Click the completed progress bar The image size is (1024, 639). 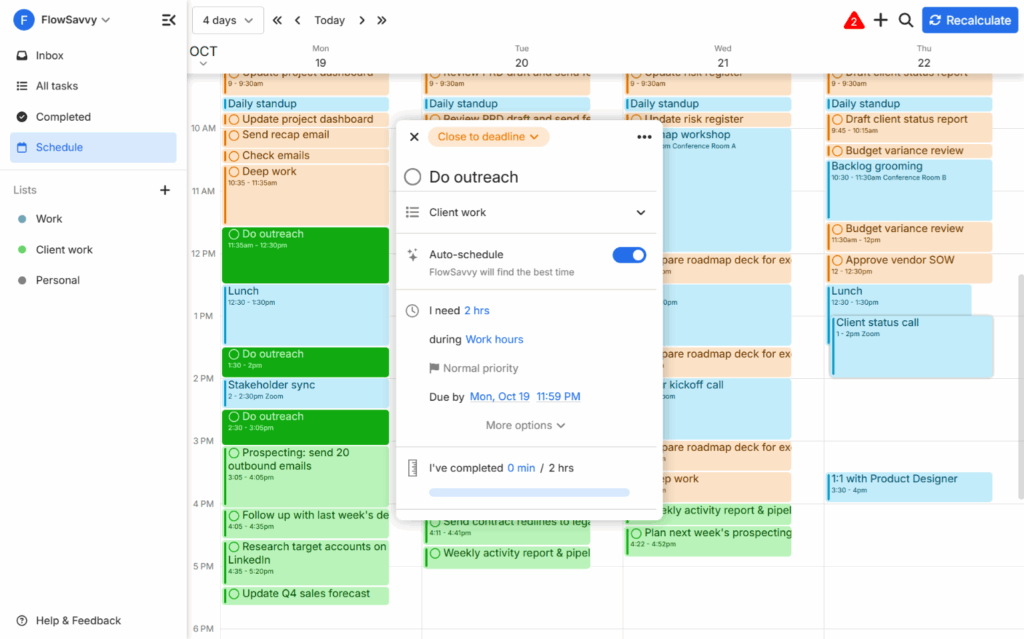tap(529, 493)
